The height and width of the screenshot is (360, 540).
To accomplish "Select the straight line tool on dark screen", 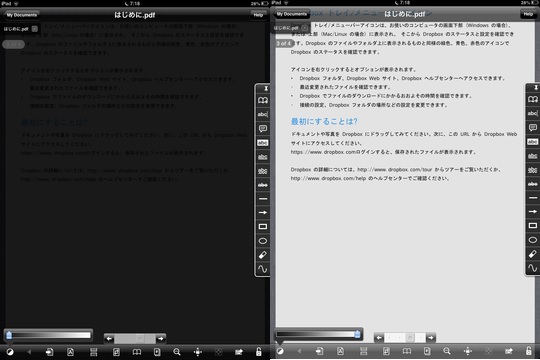I will [263, 199].
